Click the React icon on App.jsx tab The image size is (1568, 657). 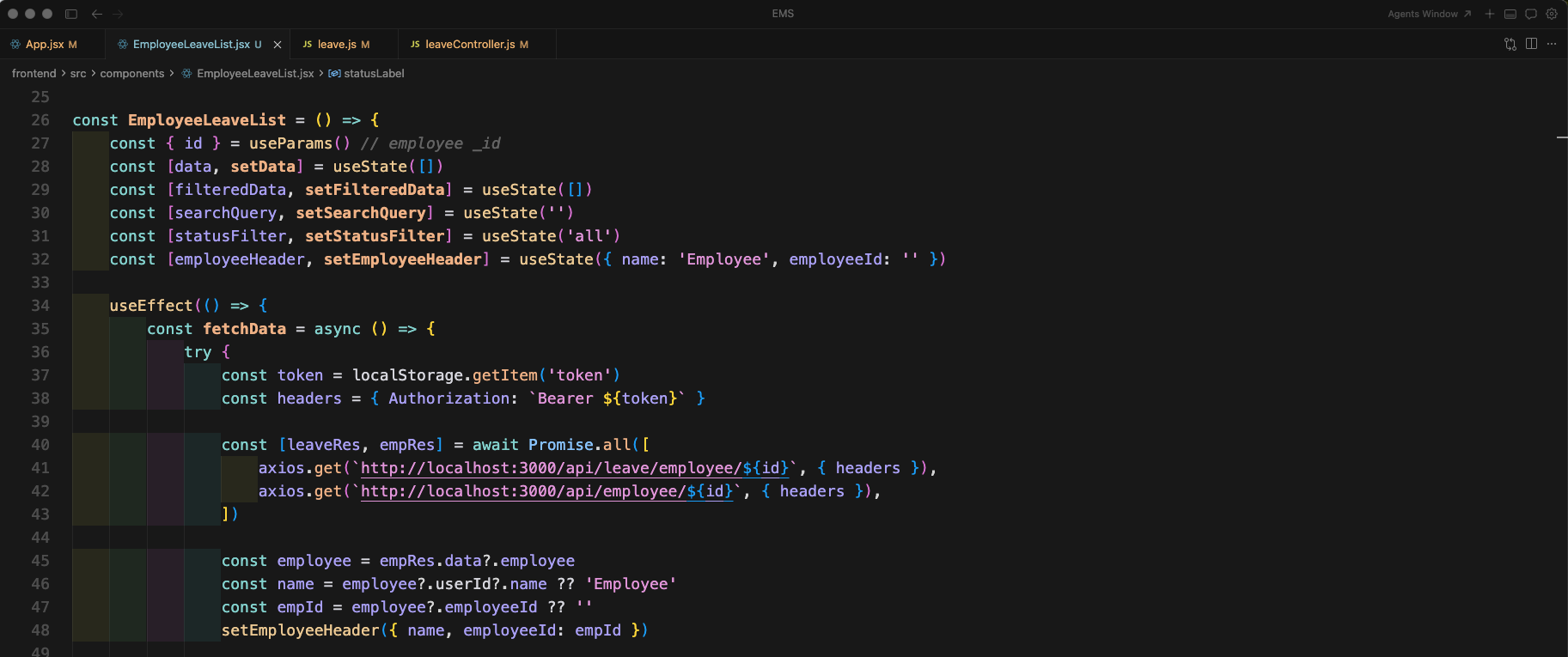[x=15, y=44]
